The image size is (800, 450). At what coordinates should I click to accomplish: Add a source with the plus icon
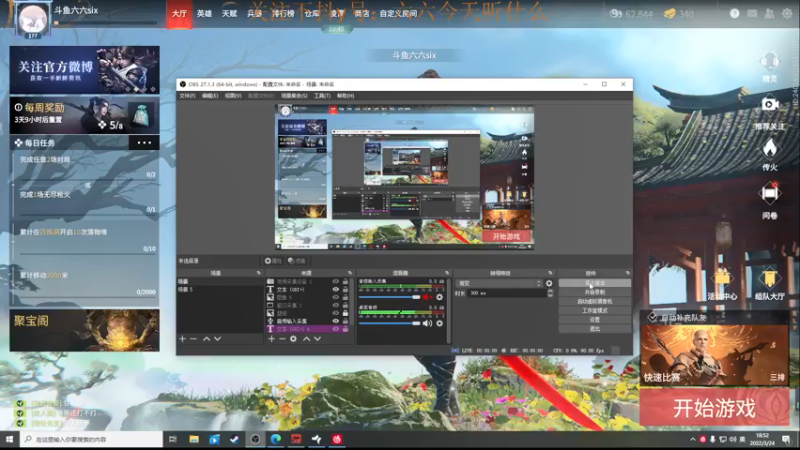pyautogui.click(x=271, y=339)
